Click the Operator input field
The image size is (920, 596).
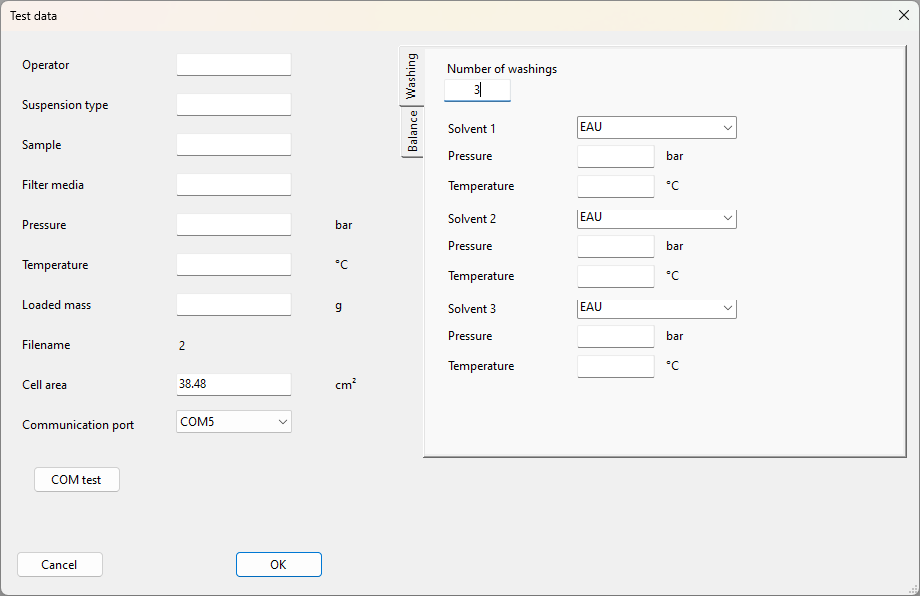(x=234, y=65)
